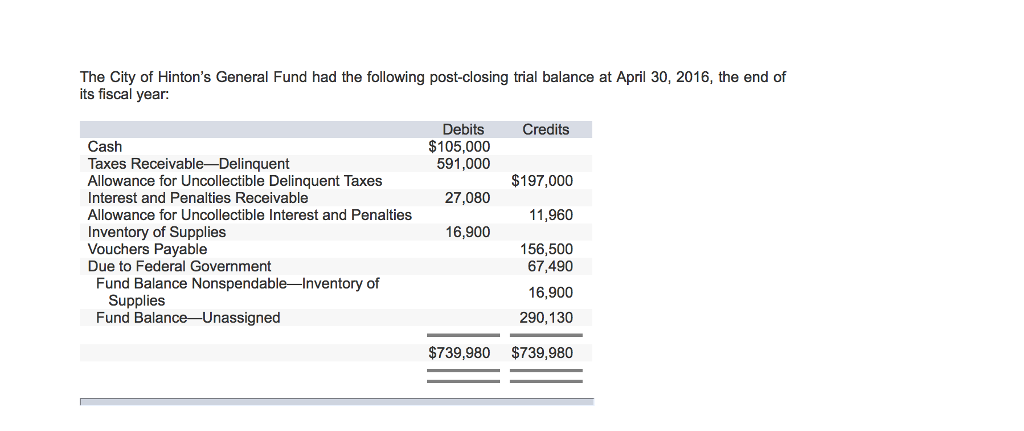Viewport: 1024px width, 431px height.
Task: Select the Due to Federal Government label
Action: (179, 266)
